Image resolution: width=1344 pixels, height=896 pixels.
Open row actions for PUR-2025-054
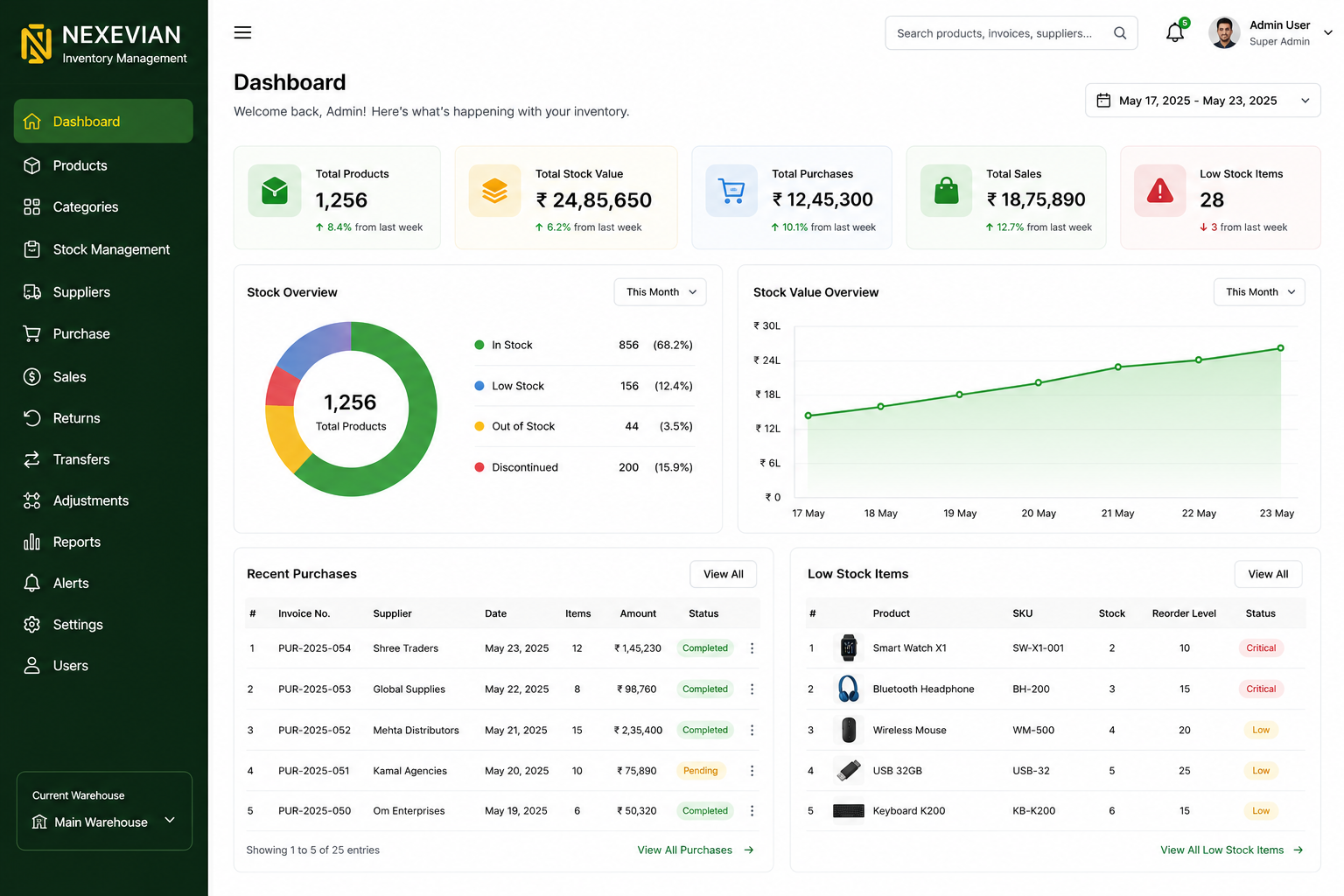(x=752, y=648)
